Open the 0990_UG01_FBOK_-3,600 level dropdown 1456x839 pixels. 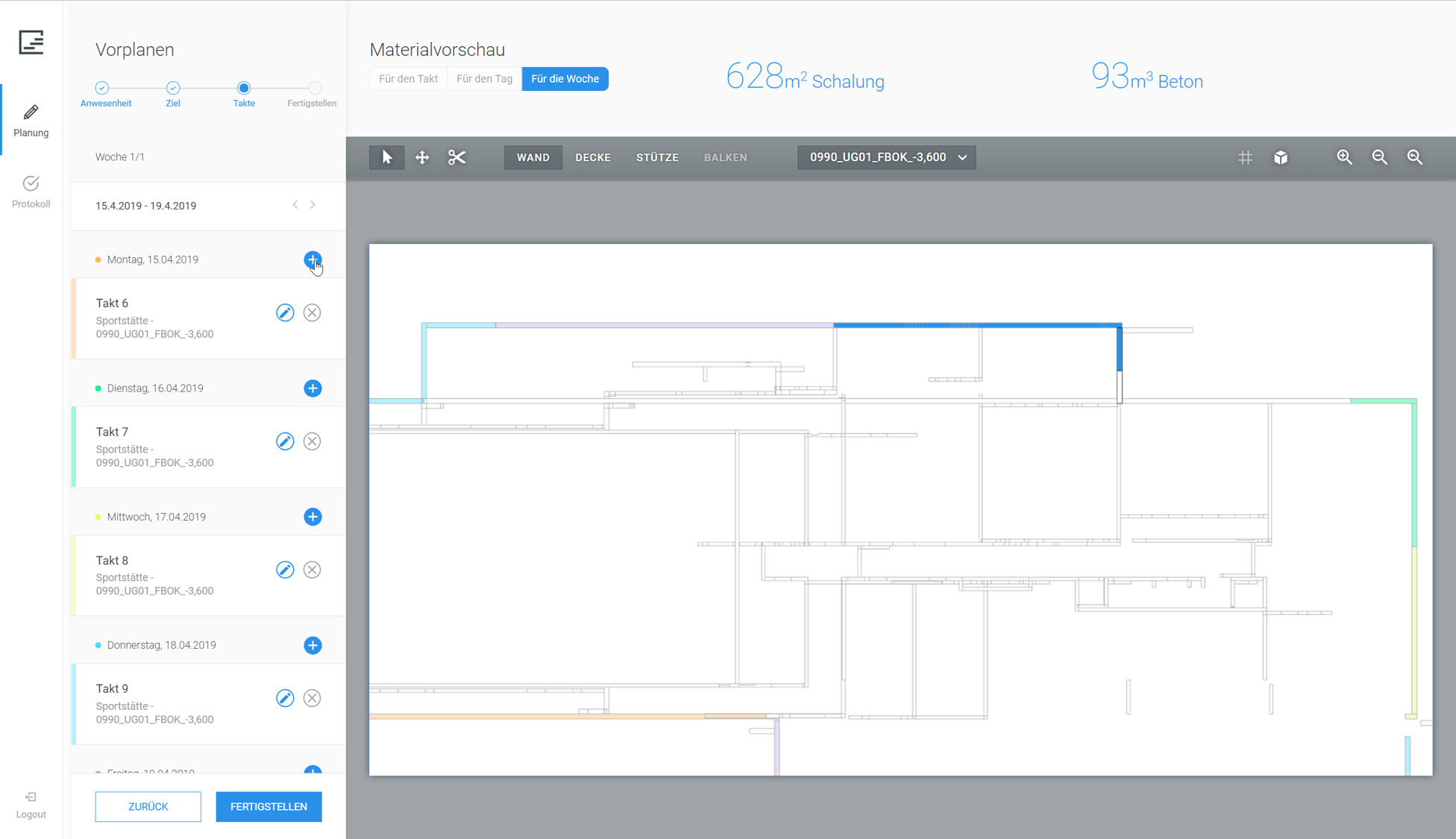[886, 157]
